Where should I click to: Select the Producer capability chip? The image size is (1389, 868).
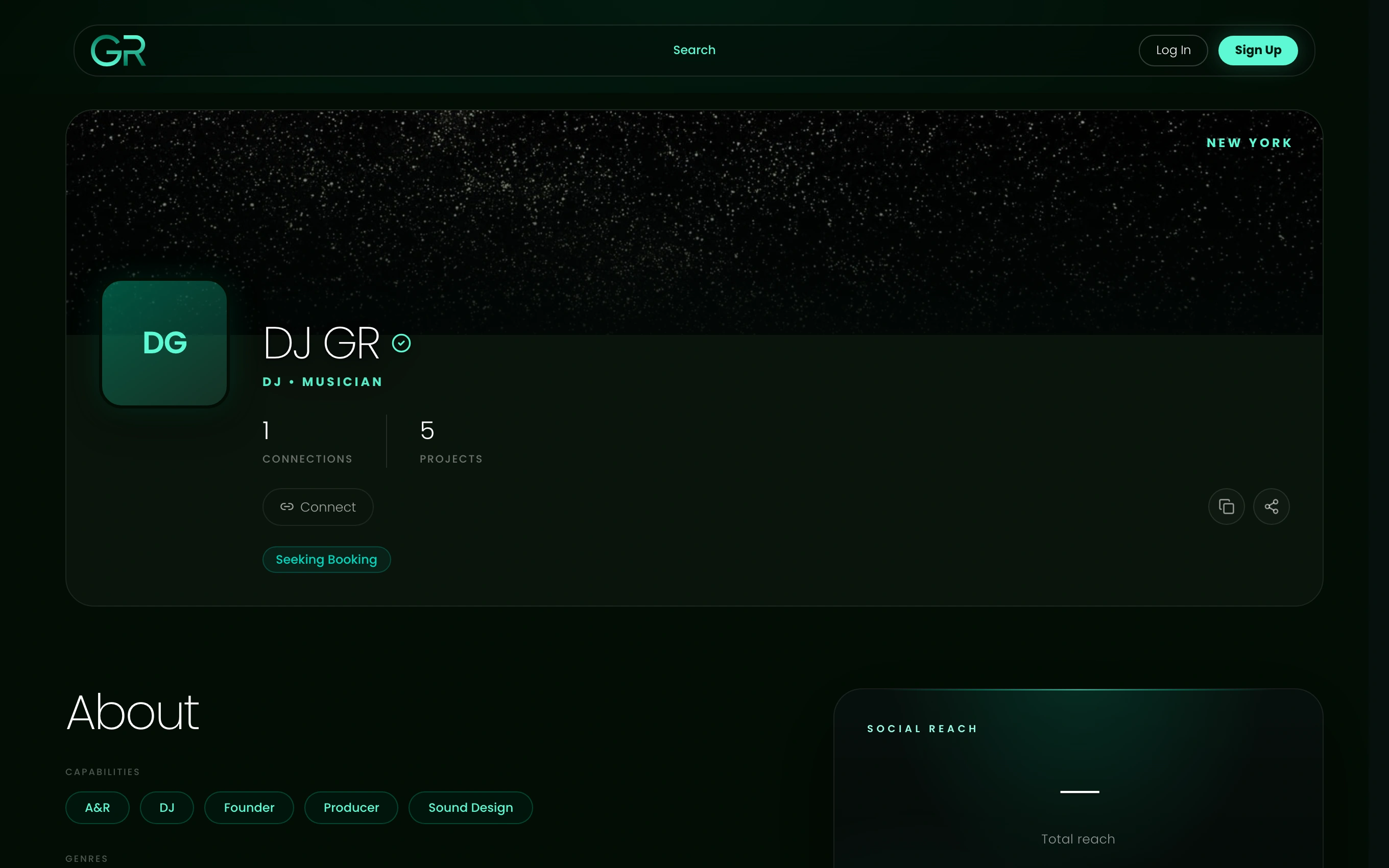tap(351, 807)
